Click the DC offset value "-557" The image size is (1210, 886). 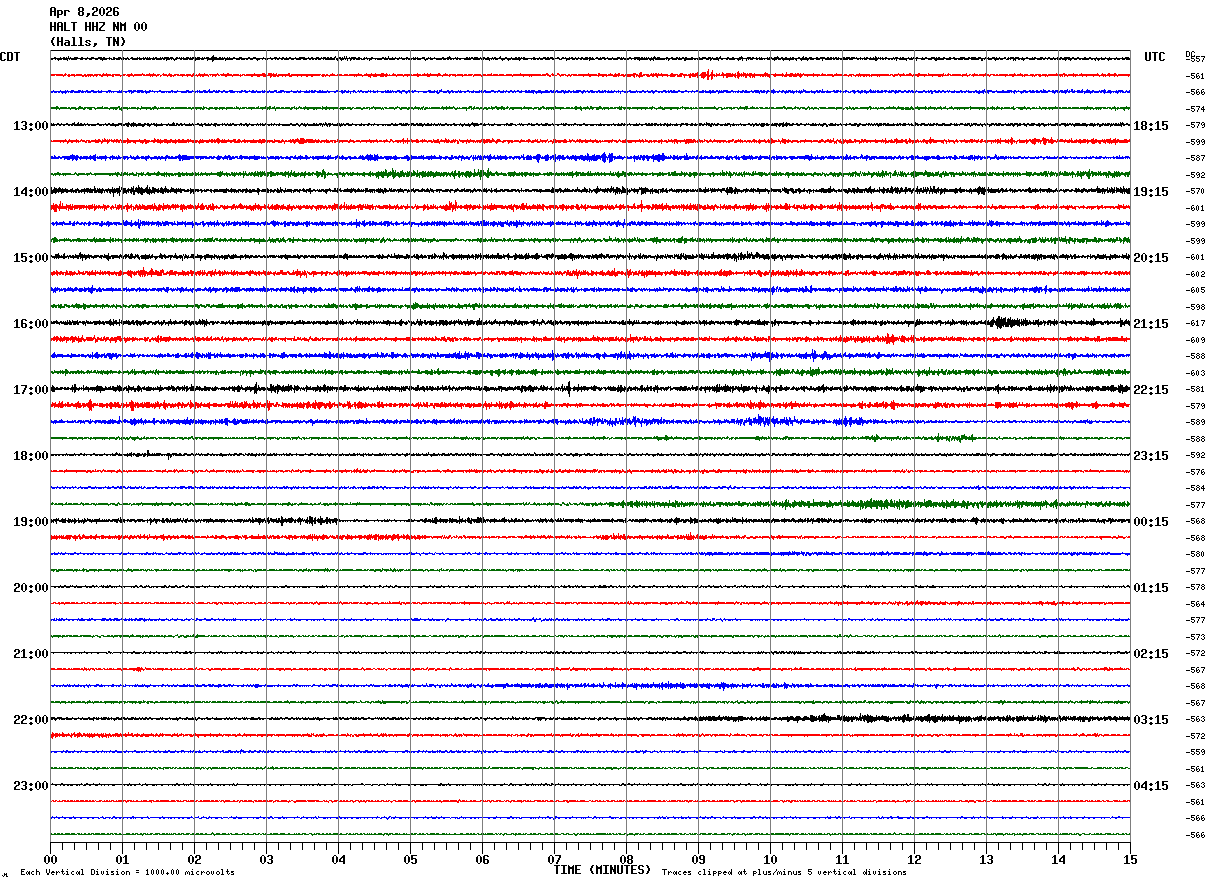(1195, 60)
